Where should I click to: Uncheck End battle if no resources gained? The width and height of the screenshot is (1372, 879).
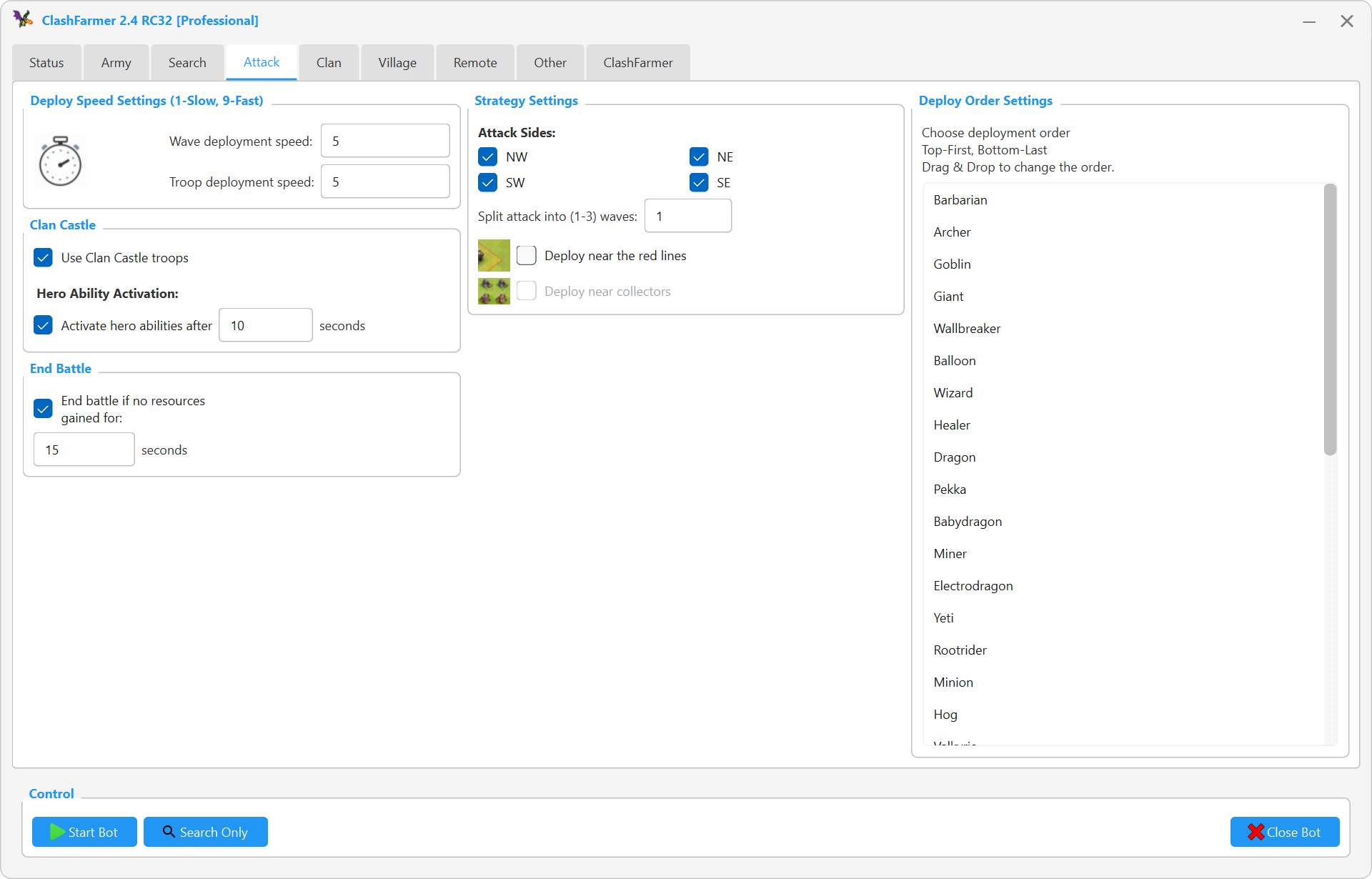43,409
